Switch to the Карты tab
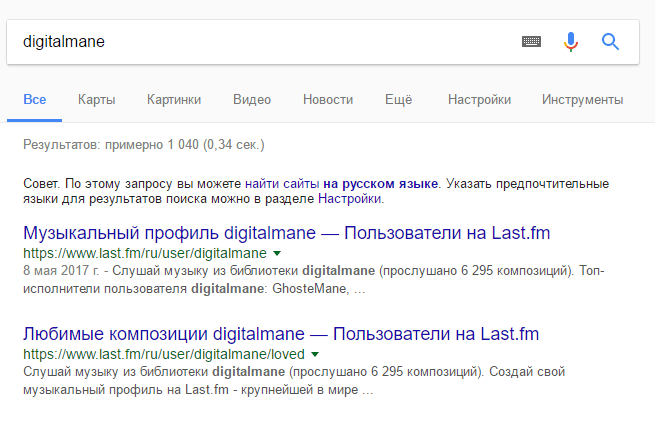 tap(96, 100)
